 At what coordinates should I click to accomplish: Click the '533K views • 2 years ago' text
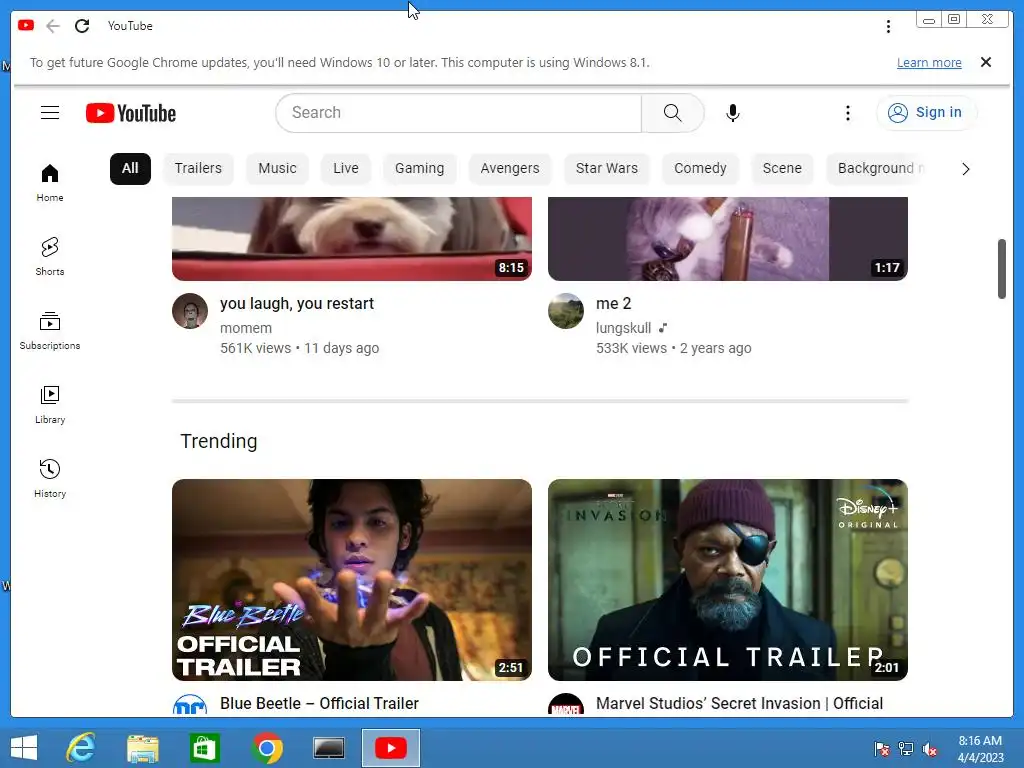tap(673, 348)
